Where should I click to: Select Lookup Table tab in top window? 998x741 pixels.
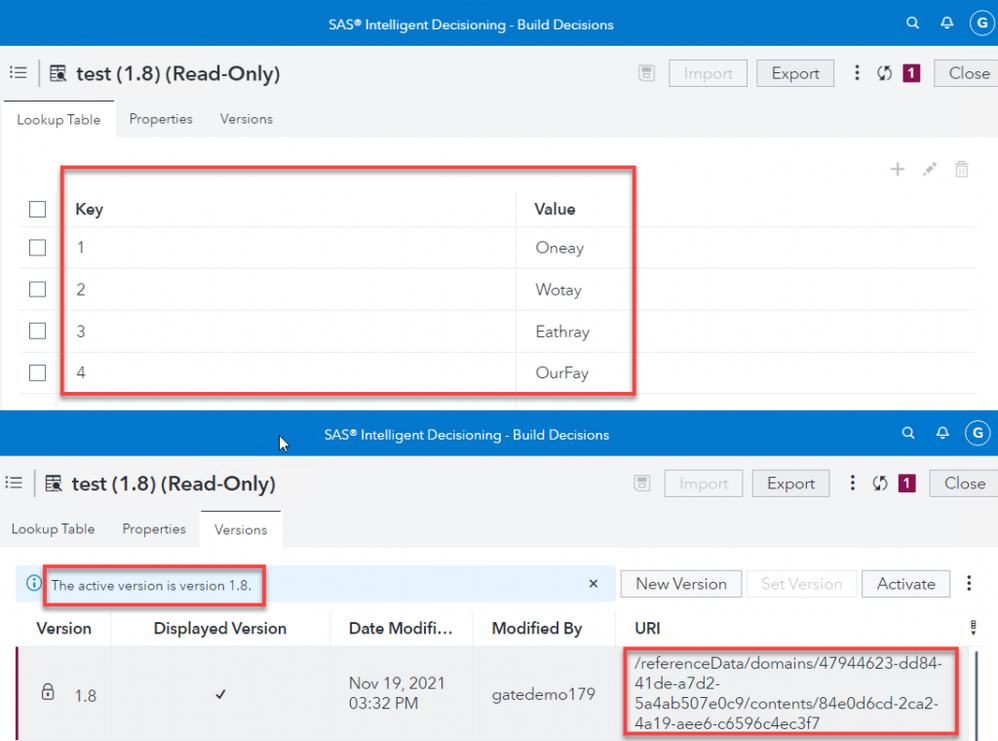pyautogui.click(x=59, y=119)
